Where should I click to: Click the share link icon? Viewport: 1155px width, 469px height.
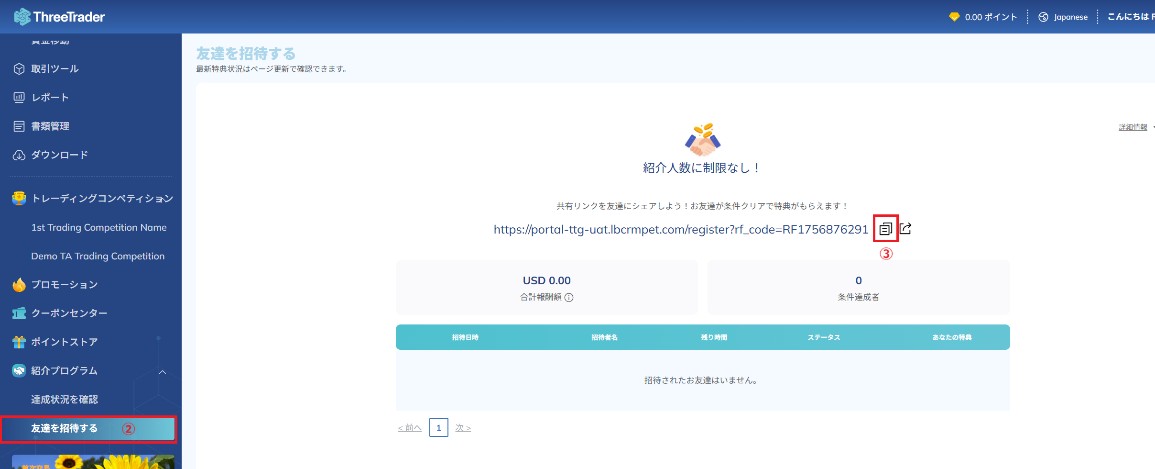point(906,228)
